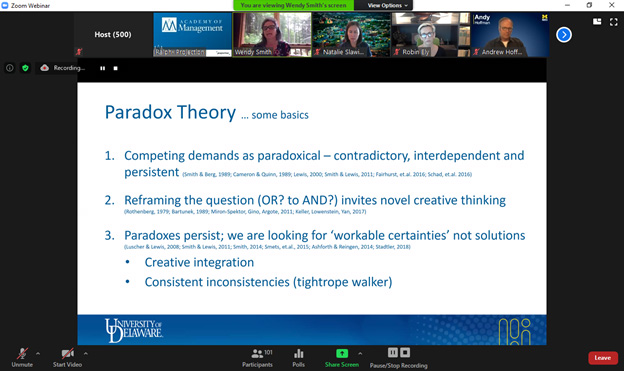Switch the video layout view icon

pos(597,21)
